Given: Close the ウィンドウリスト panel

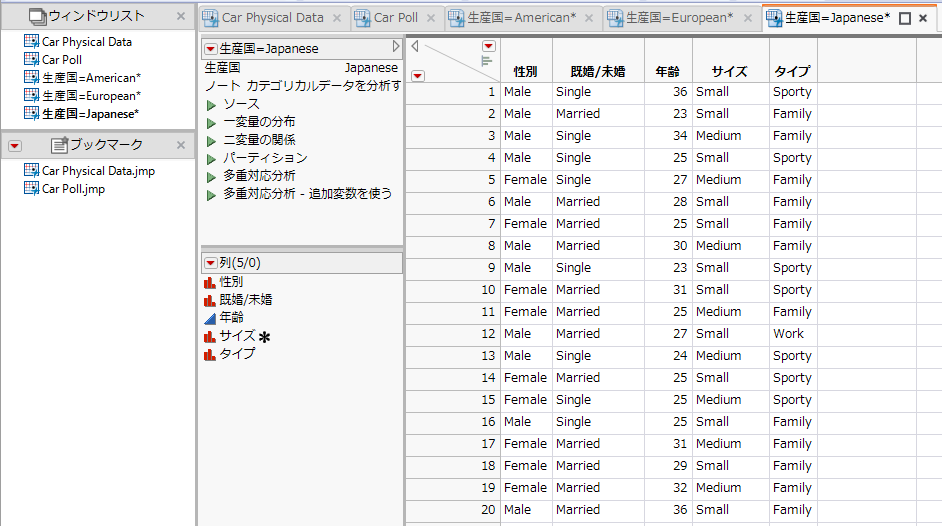Looking at the screenshot, I should (181, 16).
